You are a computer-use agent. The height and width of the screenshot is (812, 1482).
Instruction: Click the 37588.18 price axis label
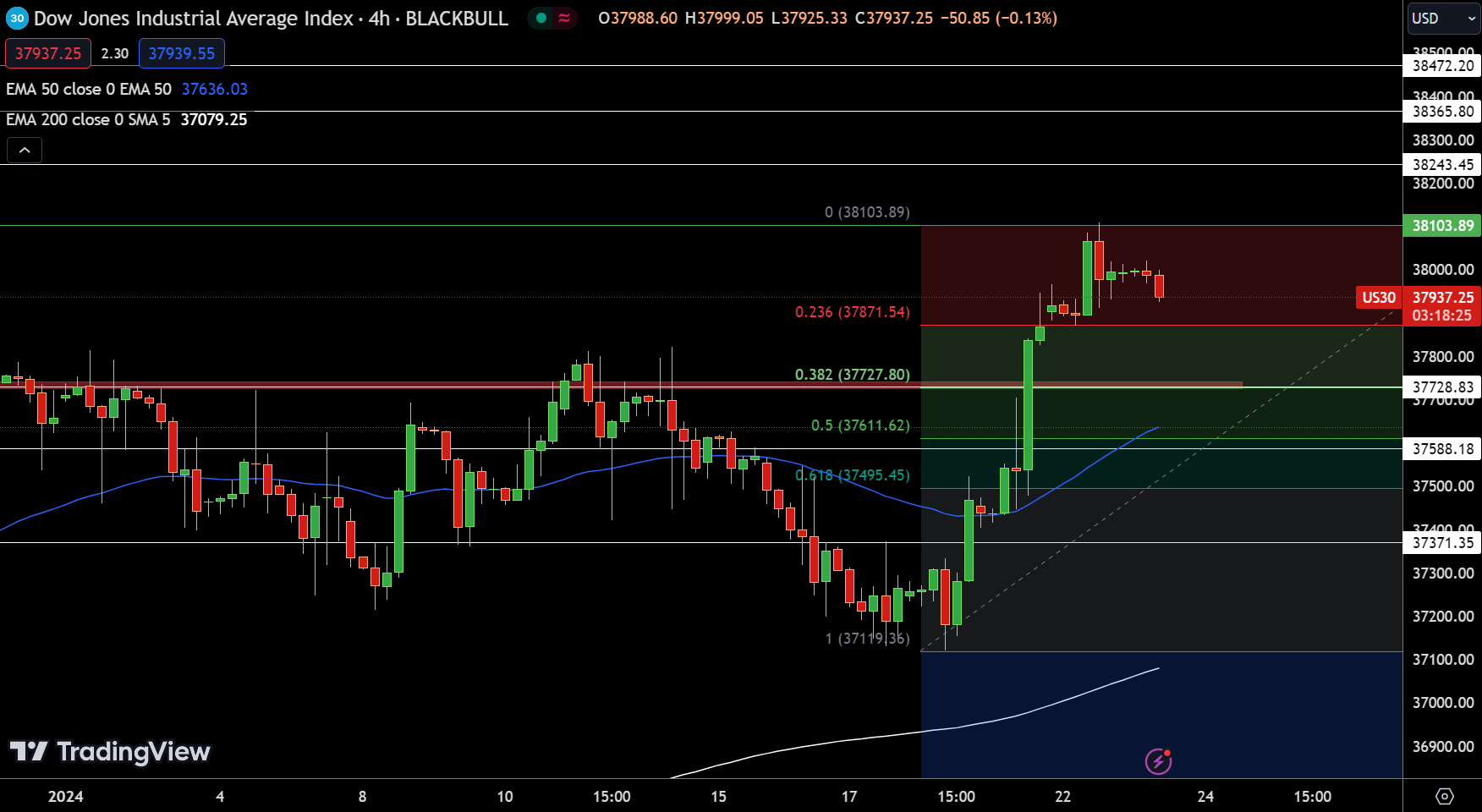click(1442, 449)
